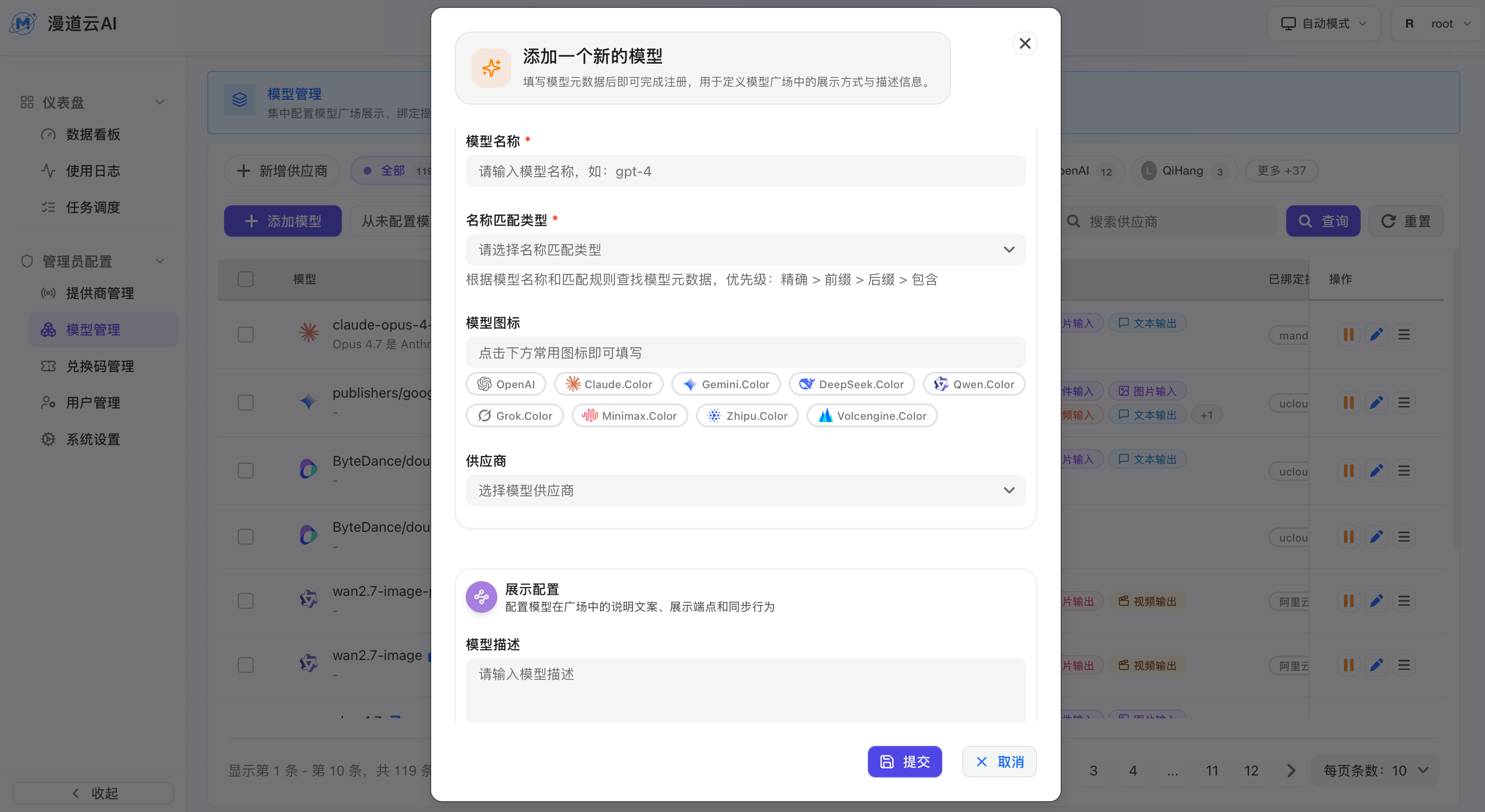Open 模型管理 in the sidebar
This screenshot has width=1485, height=812.
click(x=103, y=330)
